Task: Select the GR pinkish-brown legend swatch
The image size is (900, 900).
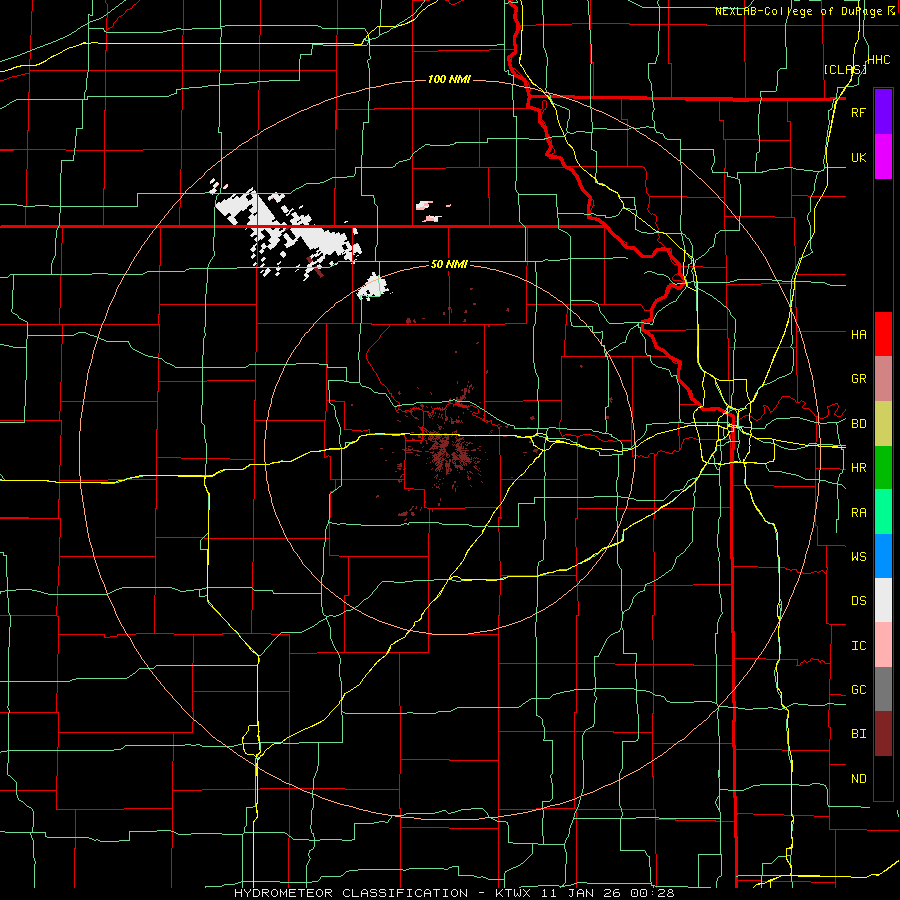Action: point(883,378)
